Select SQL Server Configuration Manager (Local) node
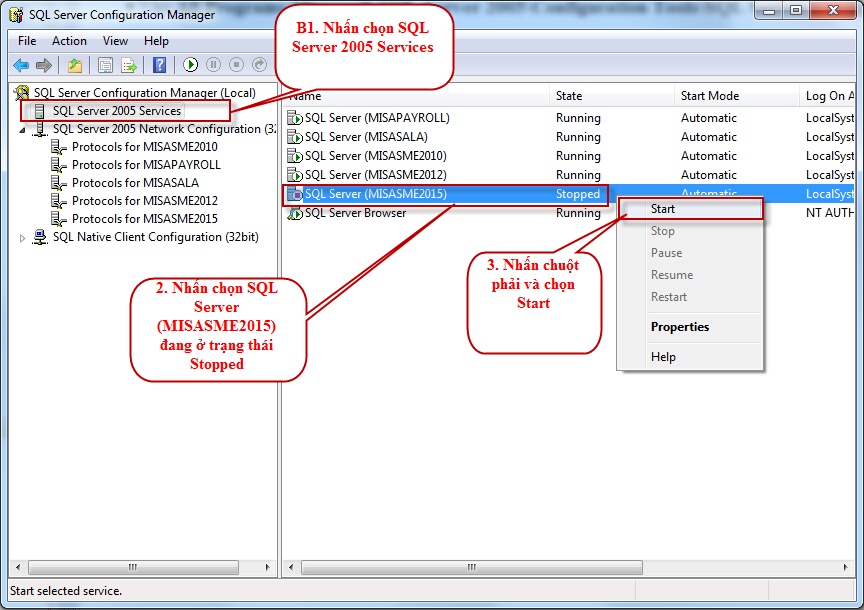 point(144,93)
